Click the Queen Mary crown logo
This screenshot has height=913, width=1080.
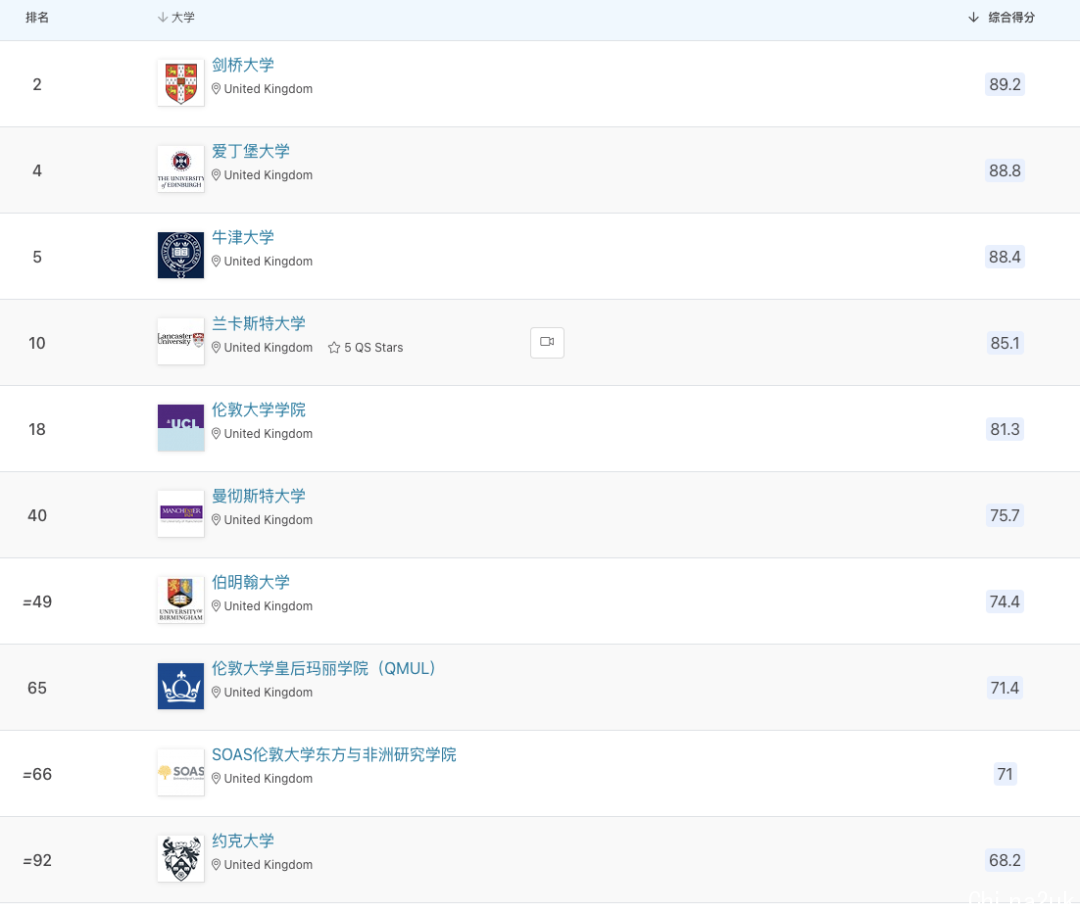pos(180,686)
